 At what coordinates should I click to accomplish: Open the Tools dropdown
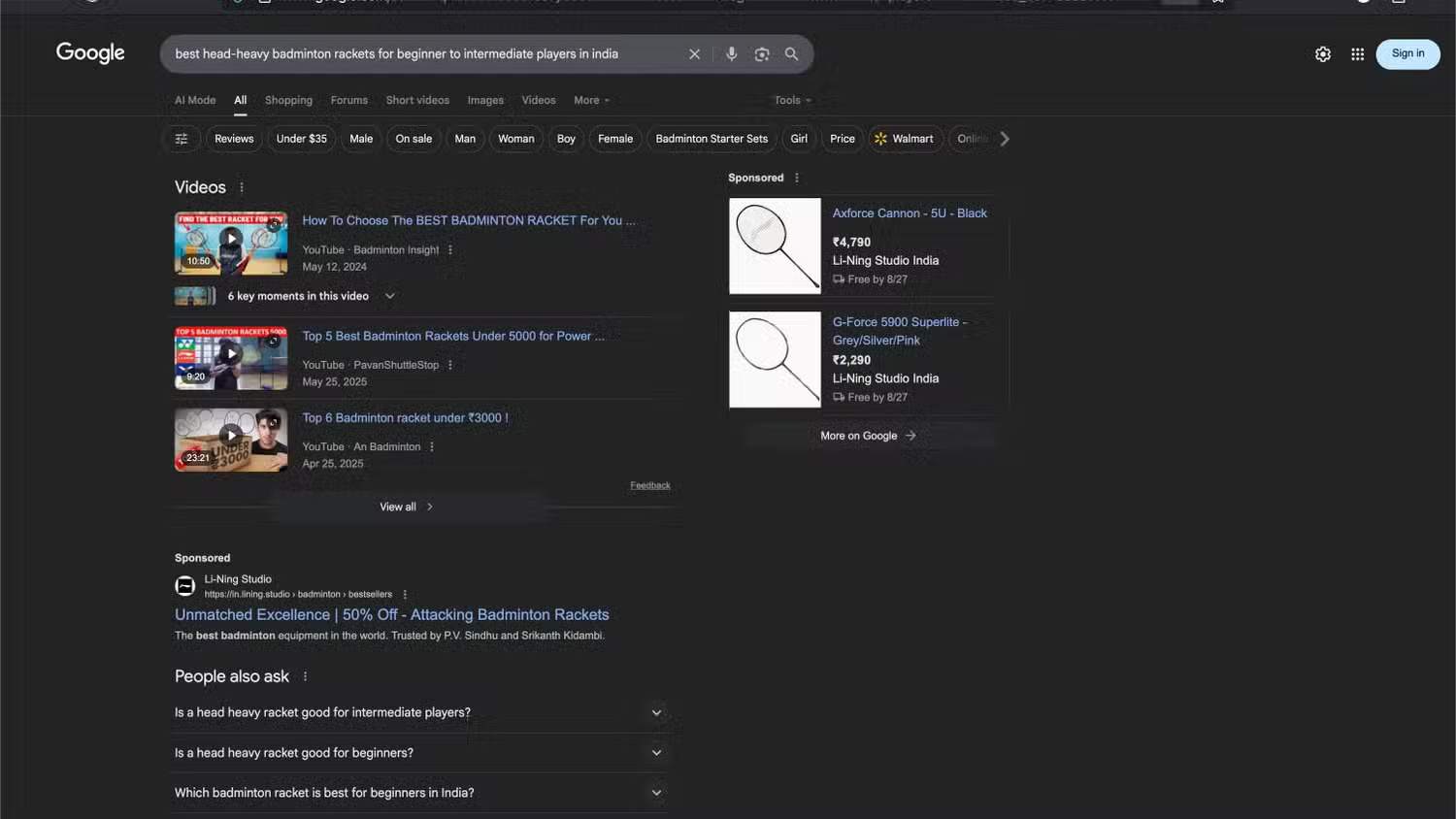click(791, 100)
